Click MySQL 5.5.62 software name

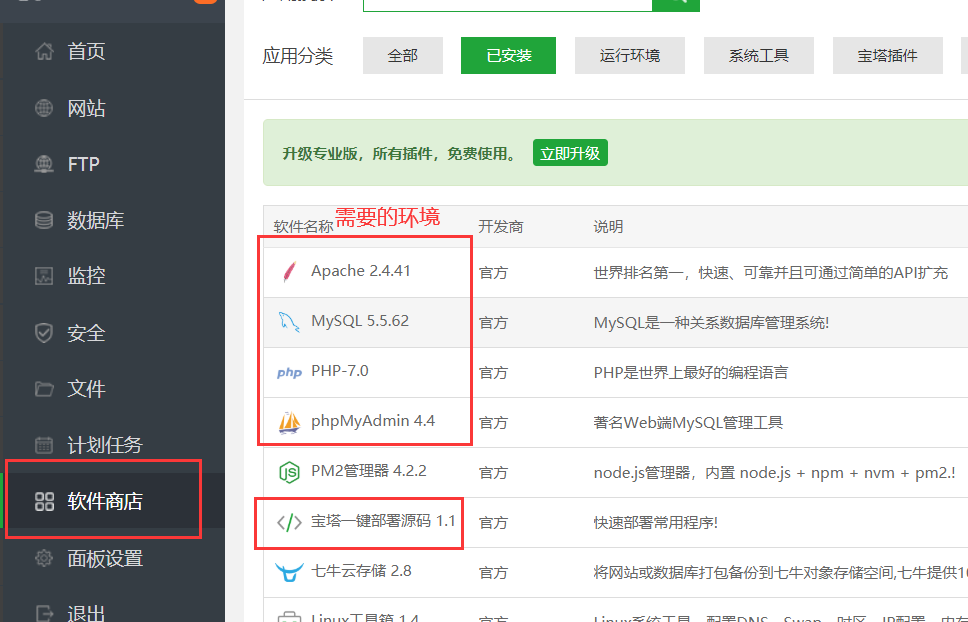(x=360, y=321)
